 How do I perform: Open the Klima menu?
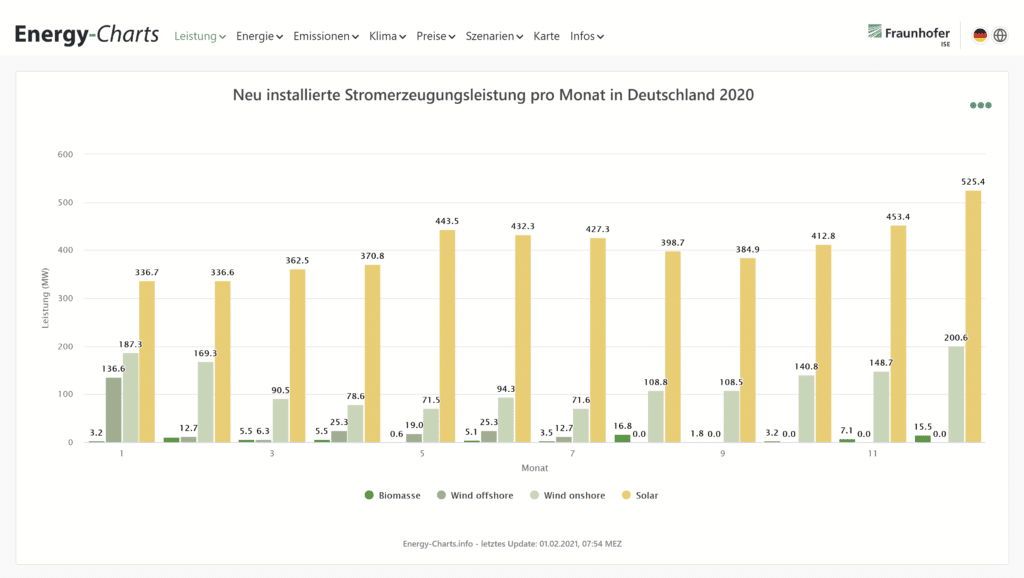(387, 36)
